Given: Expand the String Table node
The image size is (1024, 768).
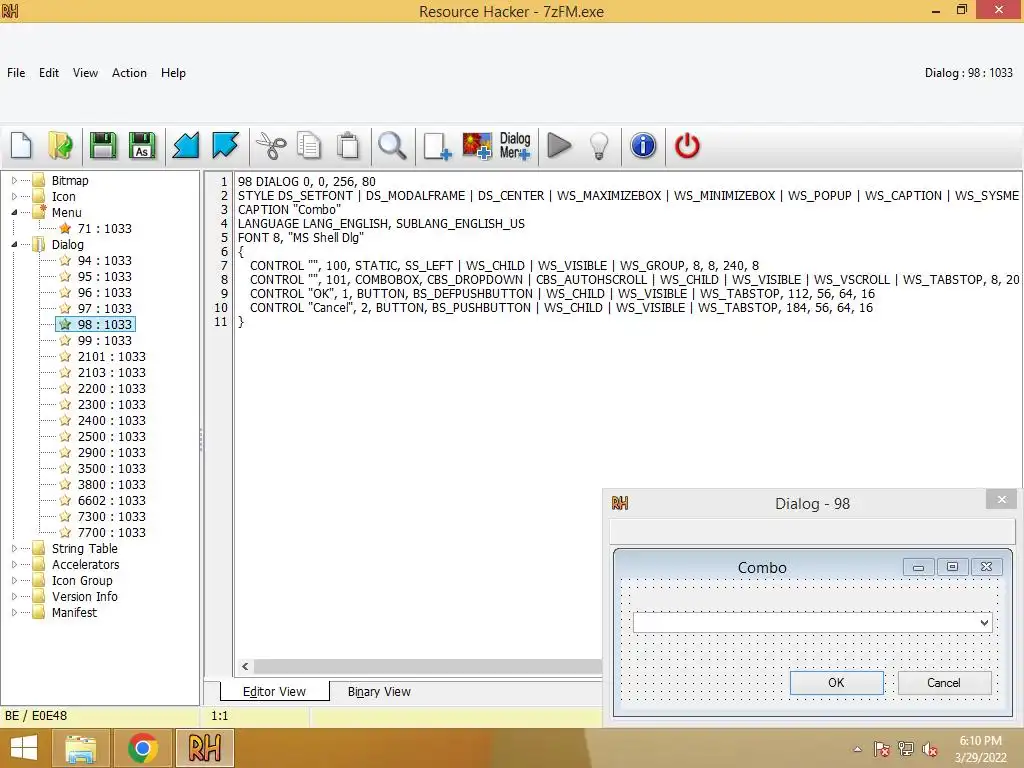Looking at the screenshot, I should point(14,549).
